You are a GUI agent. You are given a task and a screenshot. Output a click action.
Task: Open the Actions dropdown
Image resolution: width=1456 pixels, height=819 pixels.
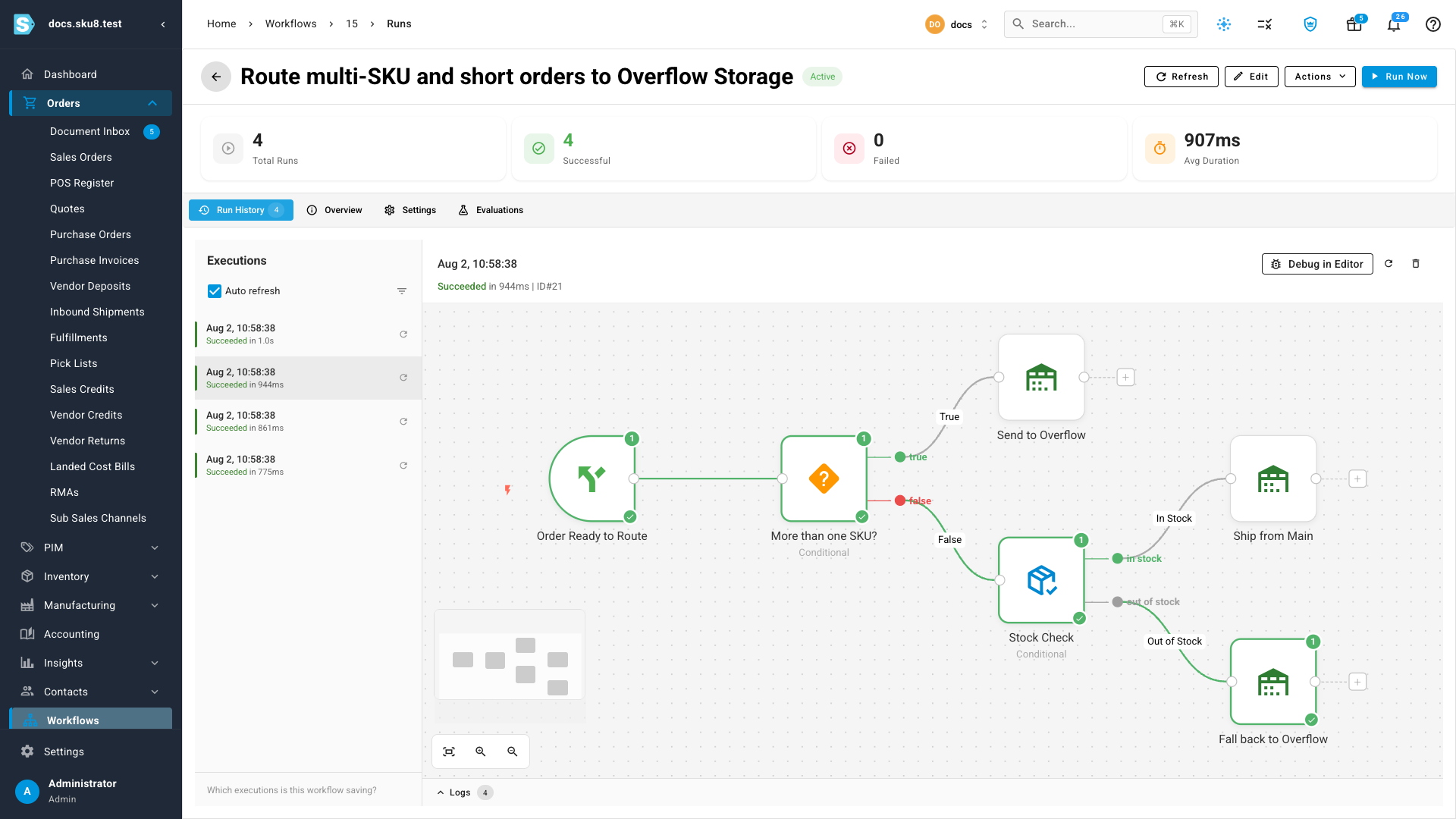pyautogui.click(x=1319, y=77)
